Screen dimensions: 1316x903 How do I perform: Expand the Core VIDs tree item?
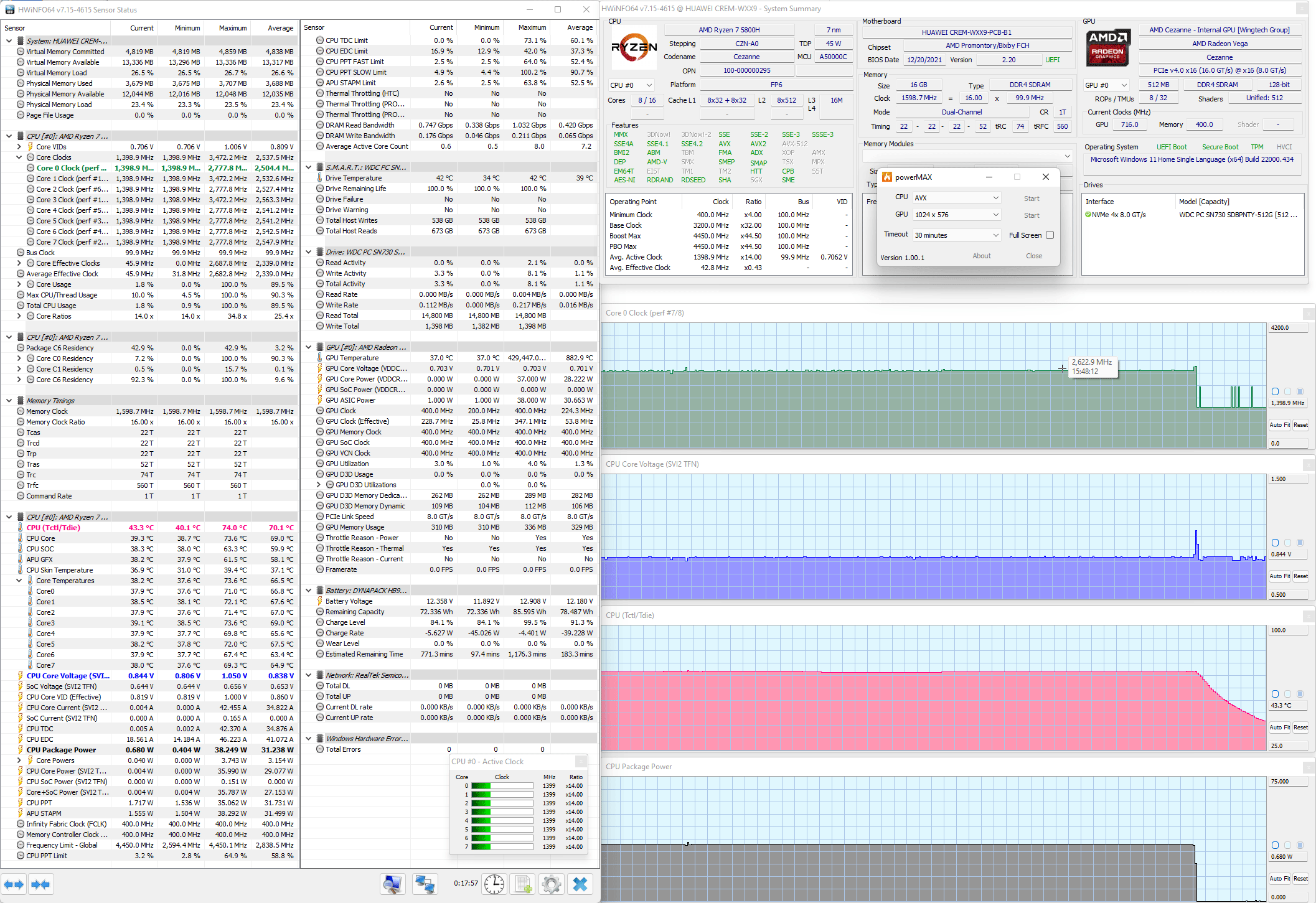pyautogui.click(x=19, y=147)
